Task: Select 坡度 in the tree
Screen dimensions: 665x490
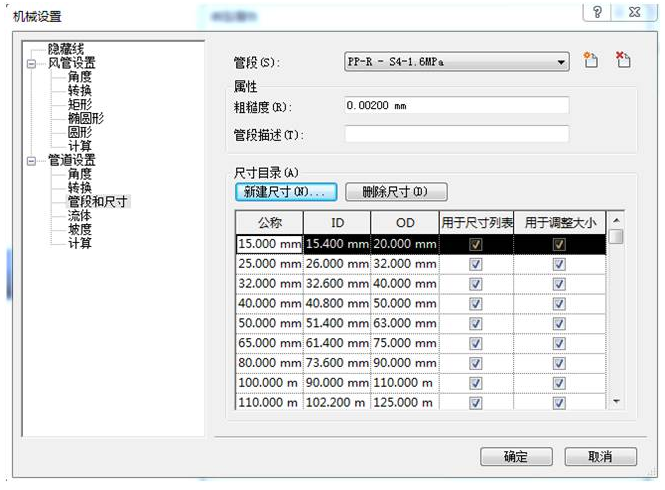Action: pyautogui.click(x=80, y=229)
